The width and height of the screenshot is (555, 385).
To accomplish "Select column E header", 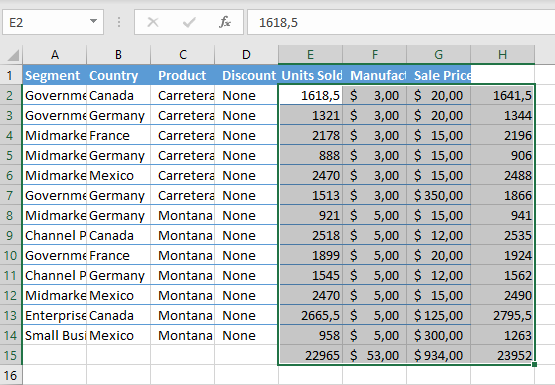I will pyautogui.click(x=310, y=54).
